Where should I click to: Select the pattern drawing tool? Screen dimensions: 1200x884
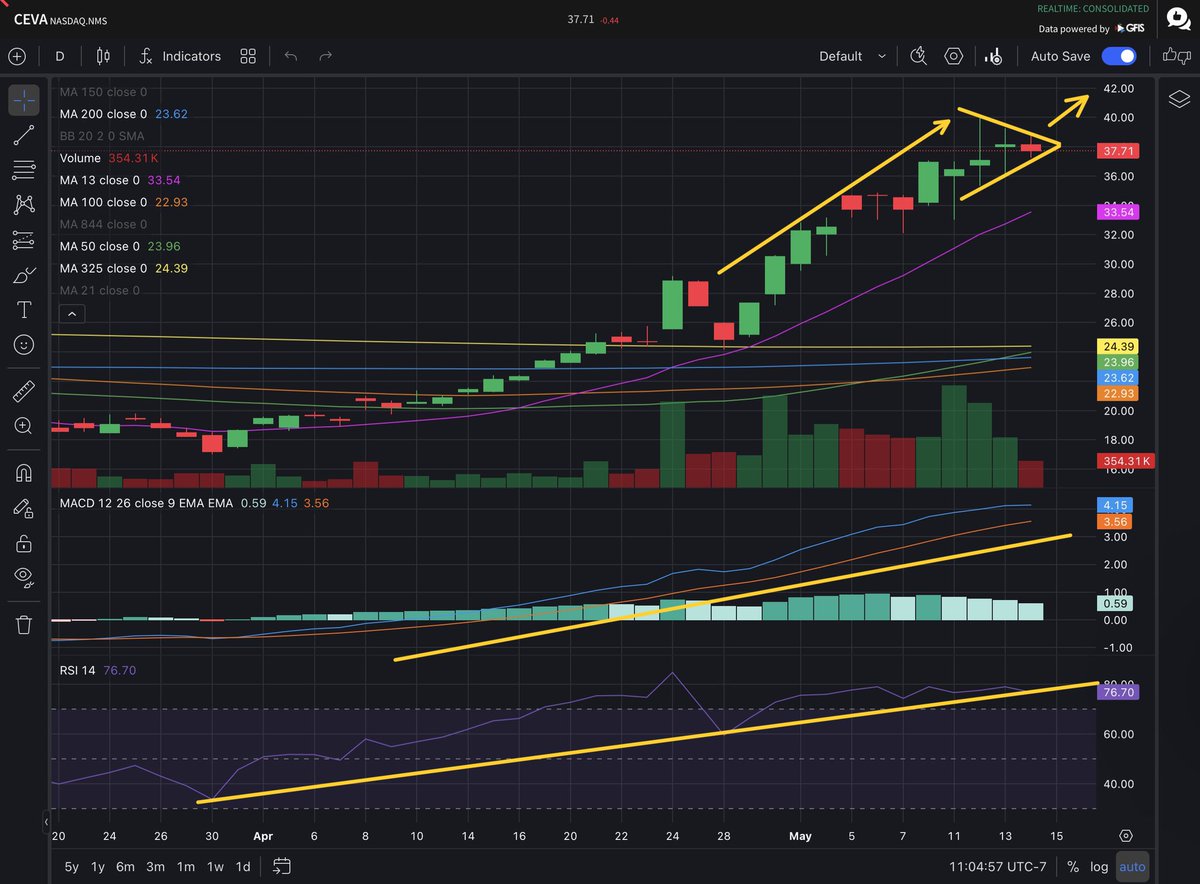tap(24, 205)
